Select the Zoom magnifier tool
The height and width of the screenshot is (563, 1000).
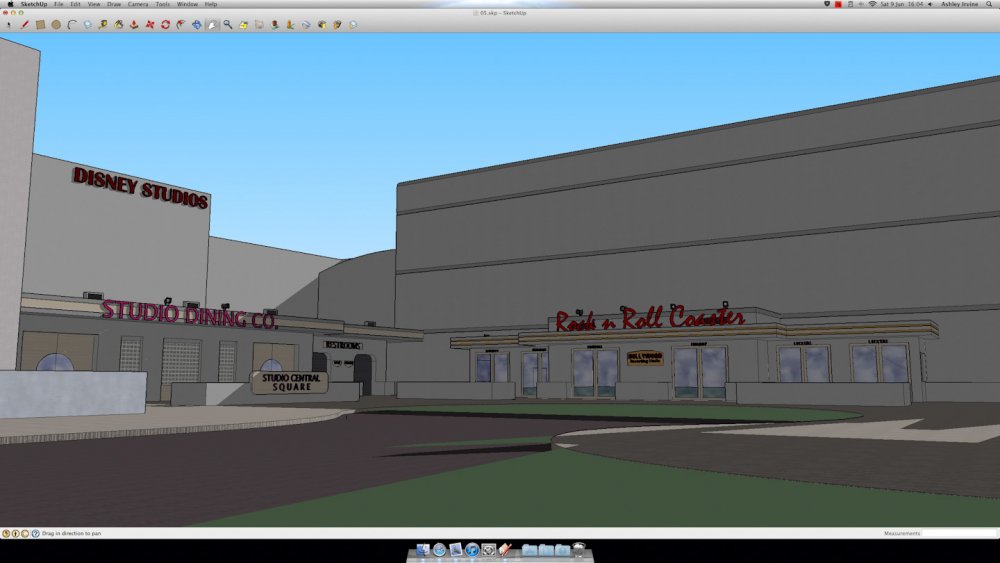coord(228,25)
